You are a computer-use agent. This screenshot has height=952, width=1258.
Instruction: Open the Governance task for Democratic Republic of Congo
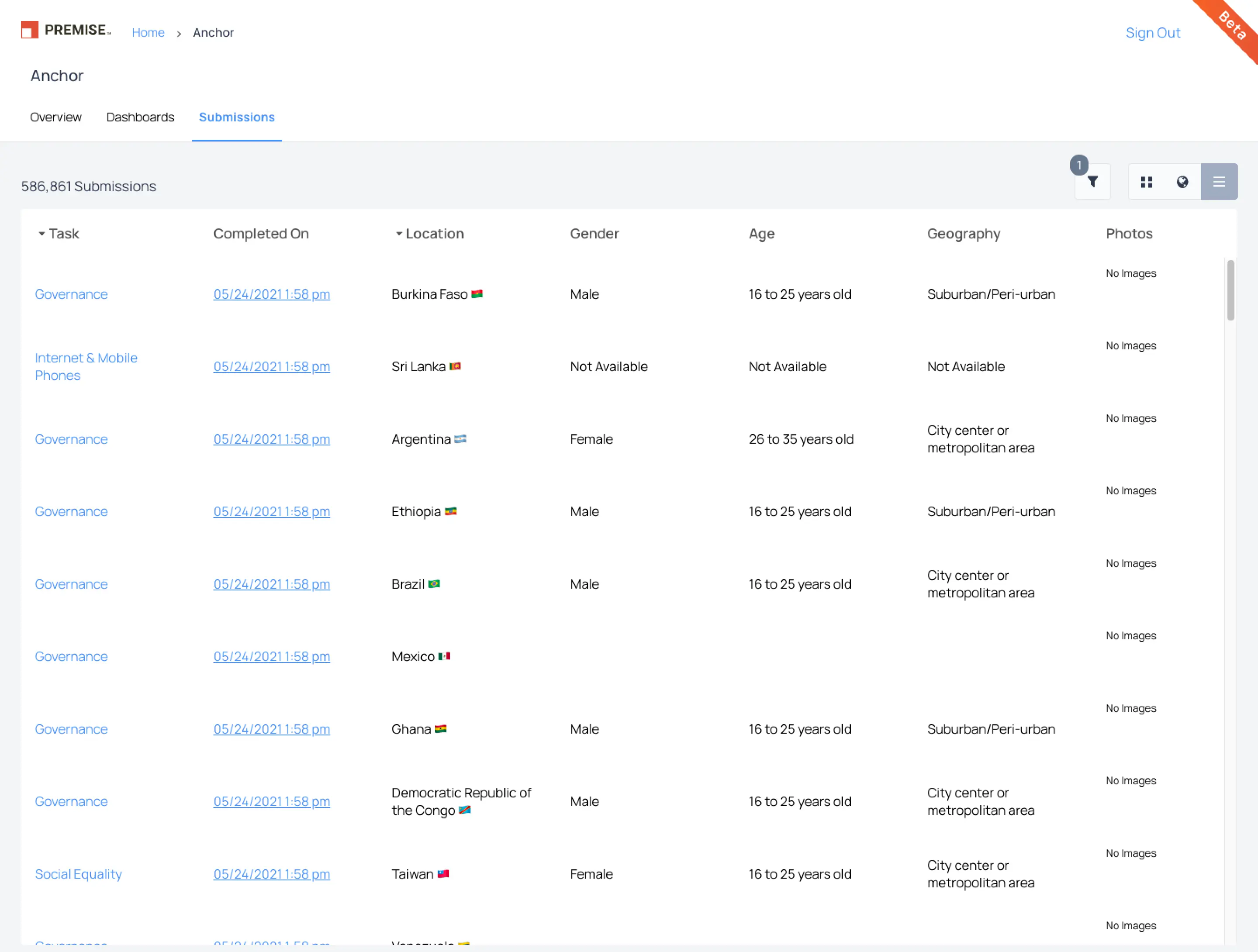[71, 801]
